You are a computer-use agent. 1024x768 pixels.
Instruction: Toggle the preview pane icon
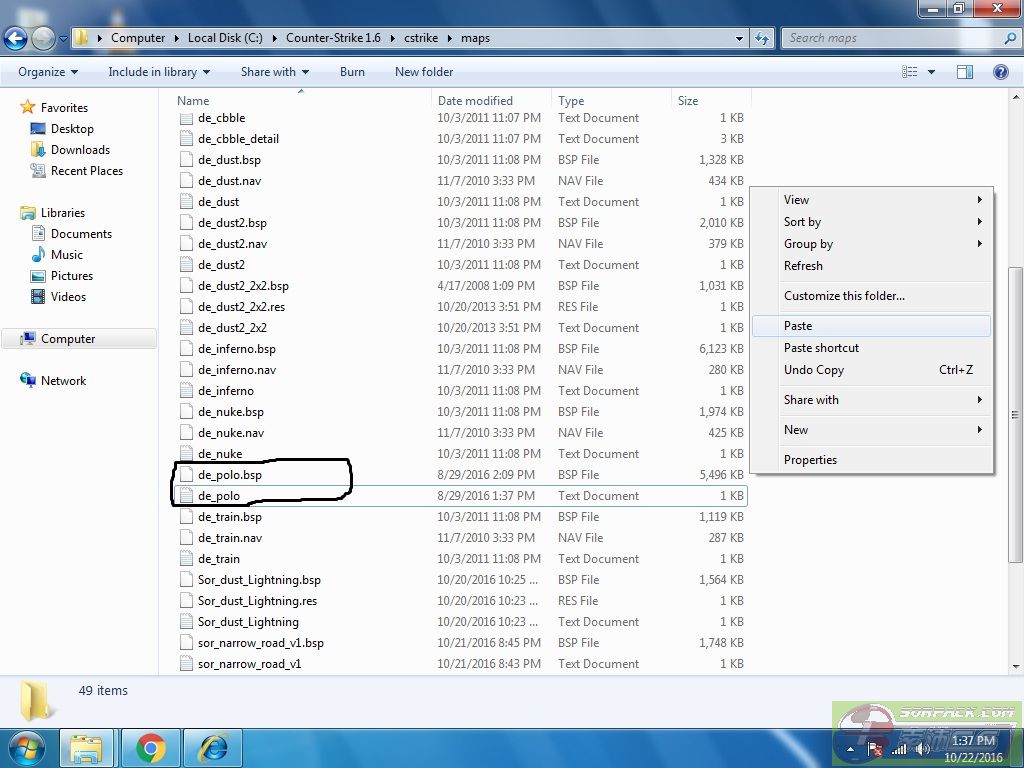point(965,72)
